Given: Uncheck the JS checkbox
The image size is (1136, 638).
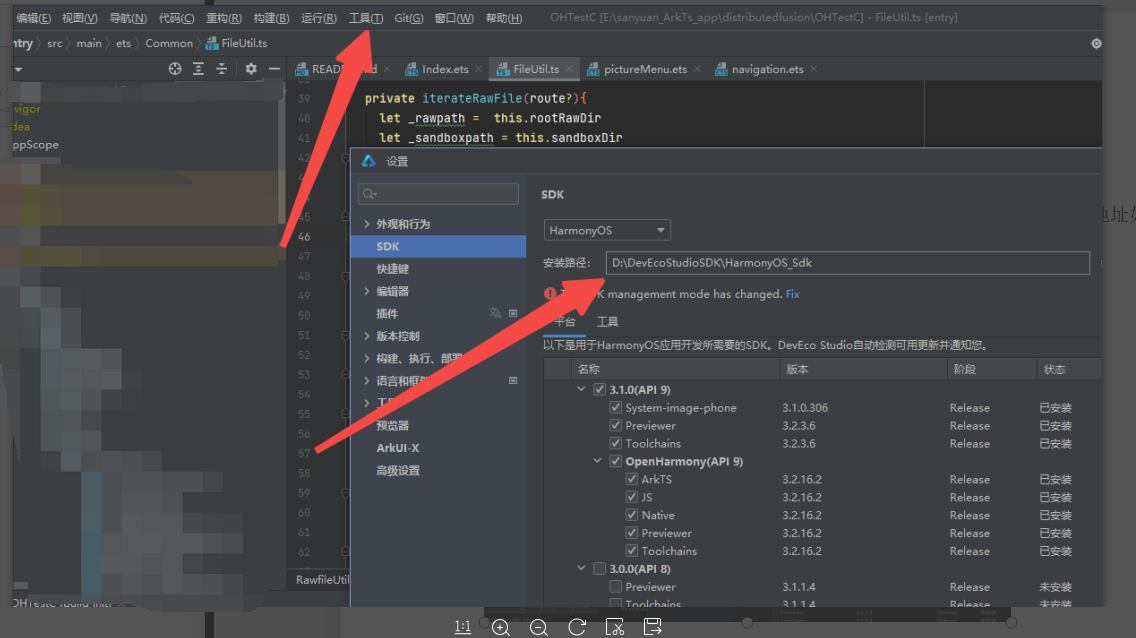Looking at the screenshot, I should tap(631, 497).
